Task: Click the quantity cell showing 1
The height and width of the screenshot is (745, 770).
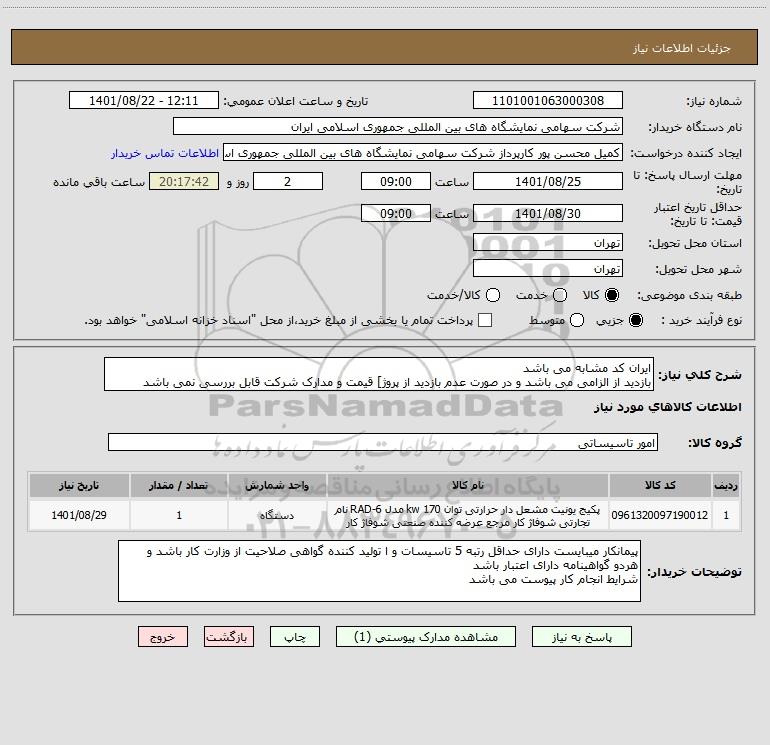Action: (x=179, y=515)
